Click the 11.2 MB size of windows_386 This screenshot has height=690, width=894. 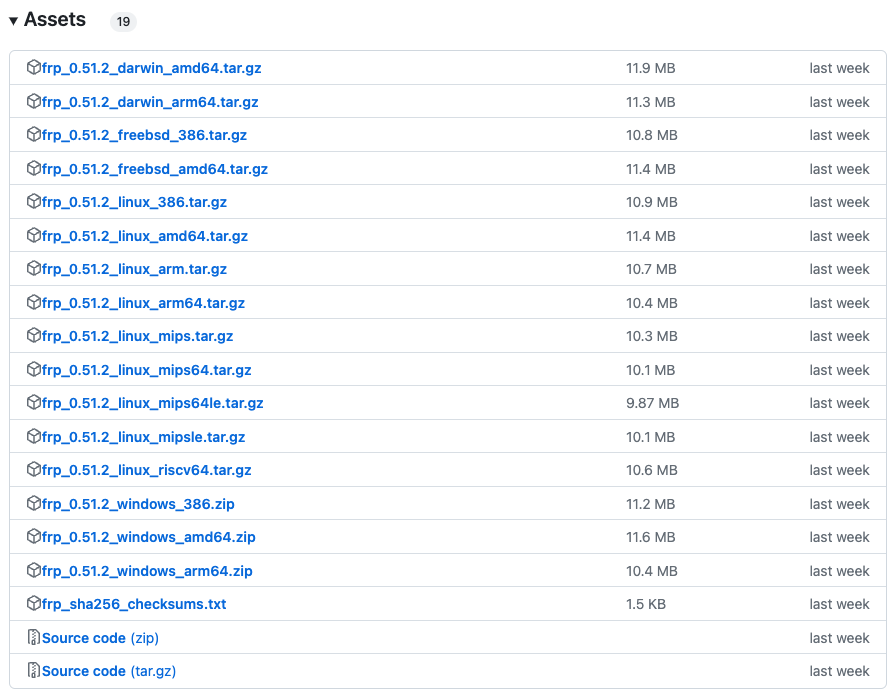click(x=651, y=504)
